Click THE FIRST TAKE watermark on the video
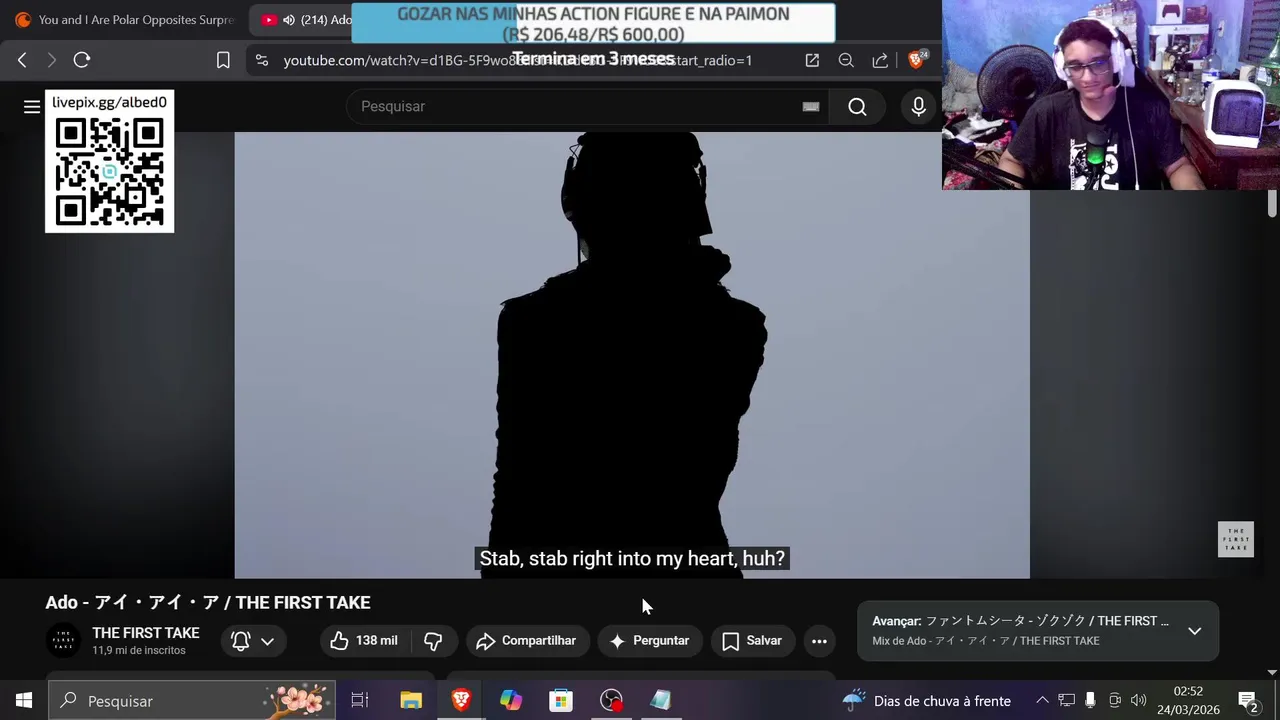Screen dimensions: 1280x720 click(1236, 539)
